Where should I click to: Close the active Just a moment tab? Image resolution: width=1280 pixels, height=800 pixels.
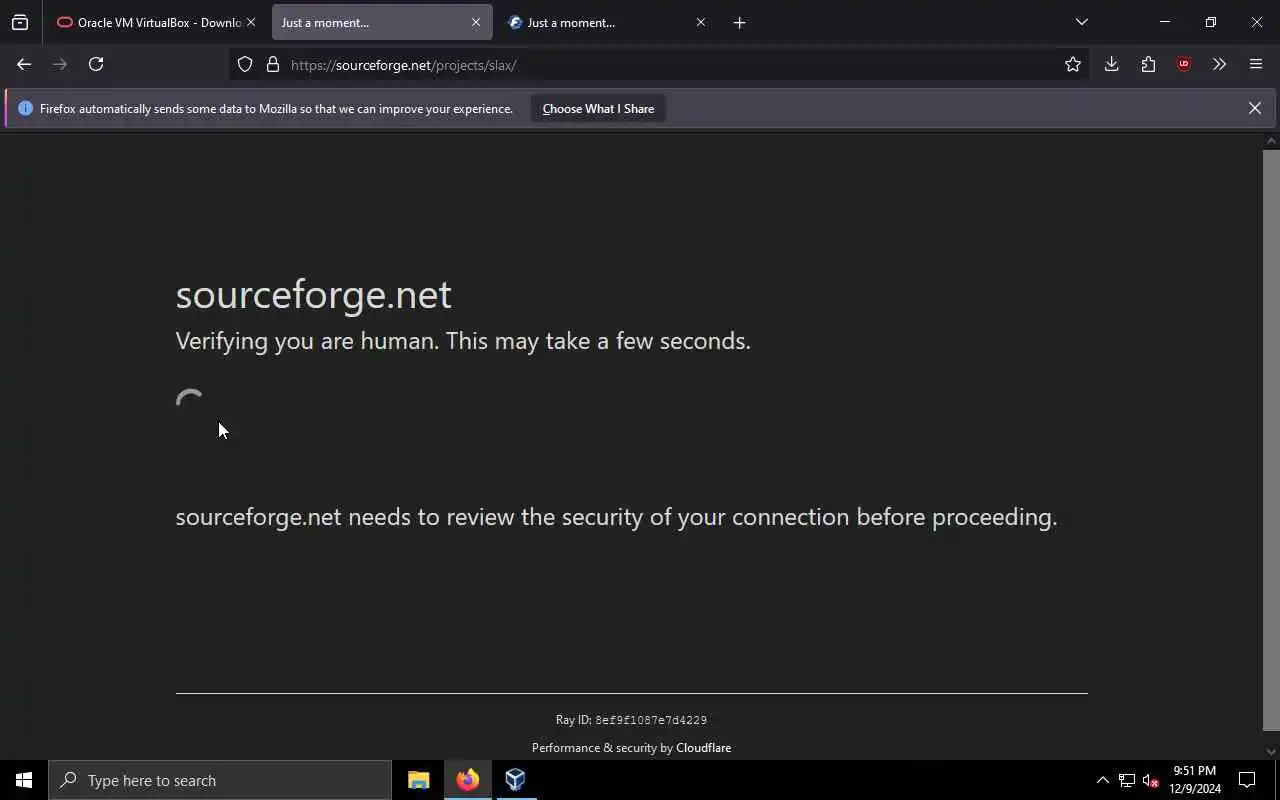pyautogui.click(x=476, y=22)
